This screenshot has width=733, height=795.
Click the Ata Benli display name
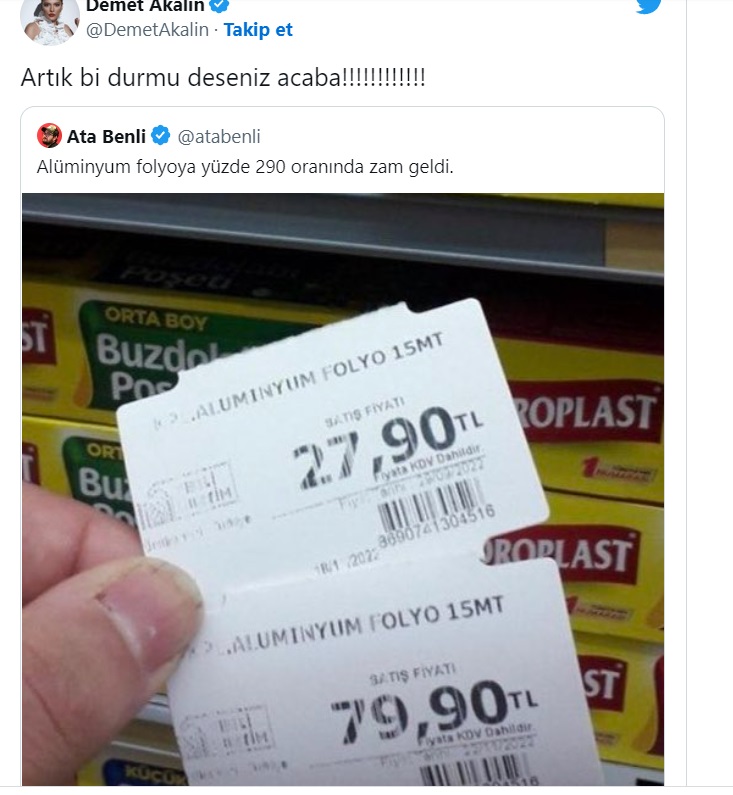click(x=106, y=136)
